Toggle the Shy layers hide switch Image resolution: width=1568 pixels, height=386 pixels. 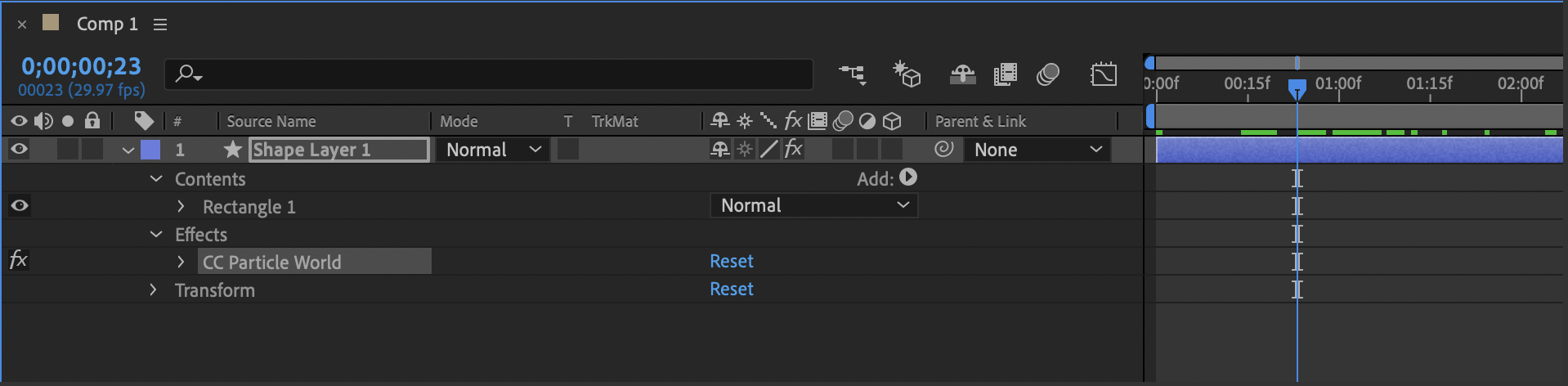coord(962,74)
